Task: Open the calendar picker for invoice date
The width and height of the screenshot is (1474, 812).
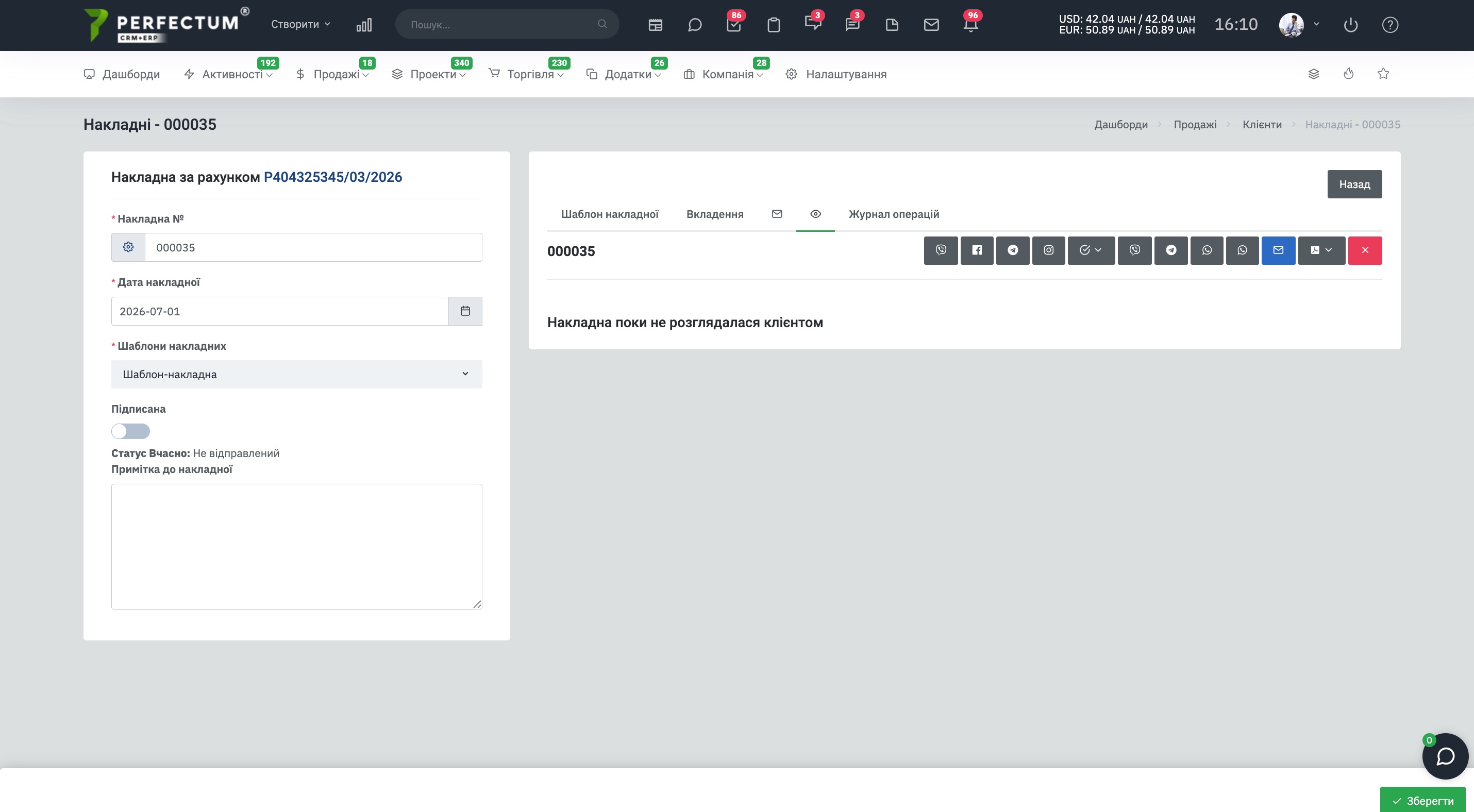Action: [x=465, y=311]
